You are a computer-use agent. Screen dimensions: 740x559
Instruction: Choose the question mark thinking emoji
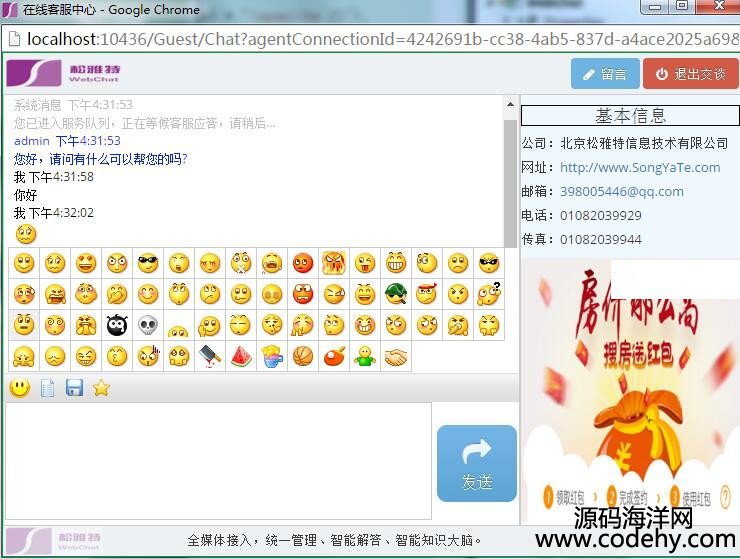coord(488,294)
